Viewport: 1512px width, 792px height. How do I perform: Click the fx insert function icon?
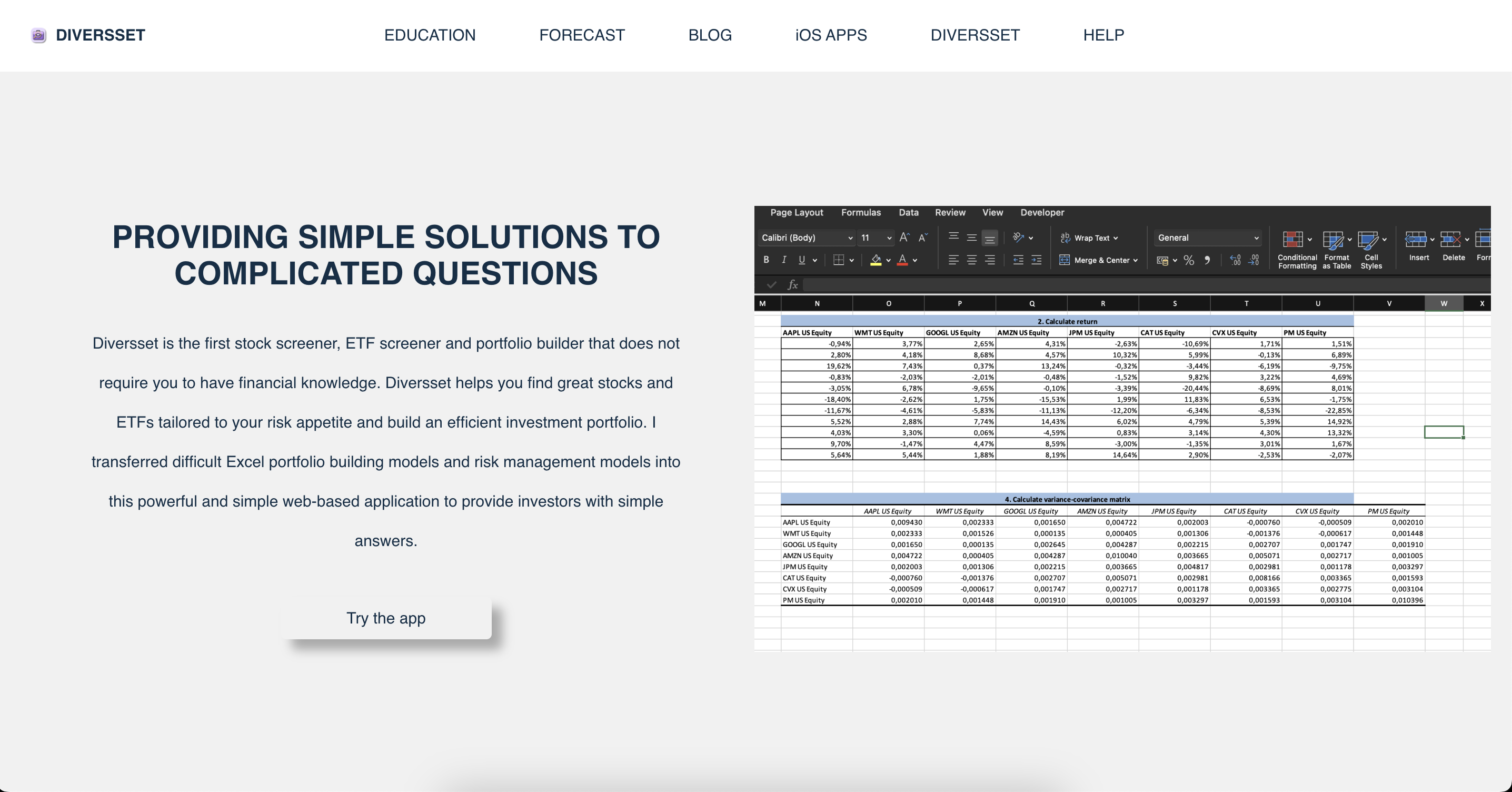tap(792, 285)
